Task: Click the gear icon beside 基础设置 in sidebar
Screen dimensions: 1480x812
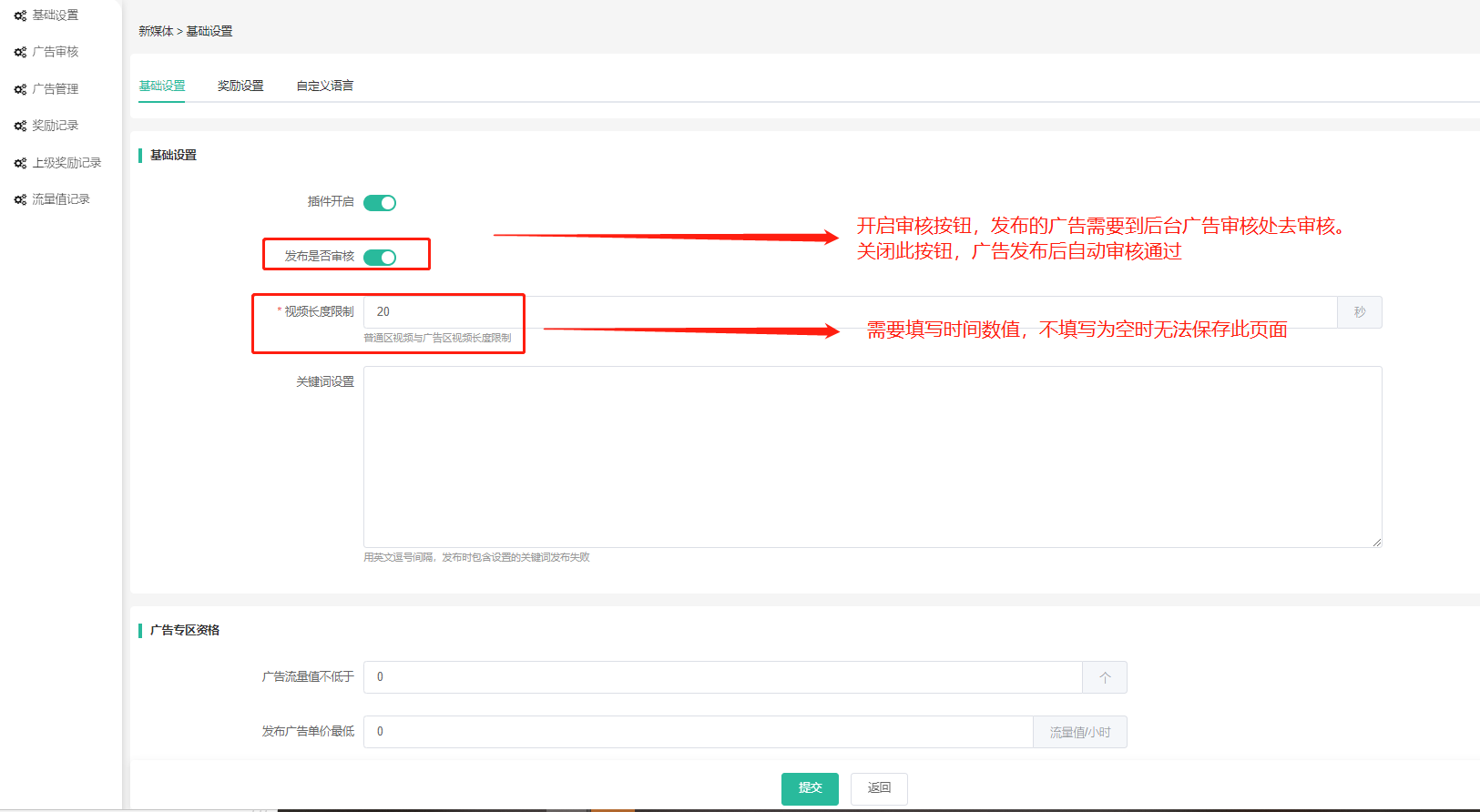Action: [x=20, y=15]
